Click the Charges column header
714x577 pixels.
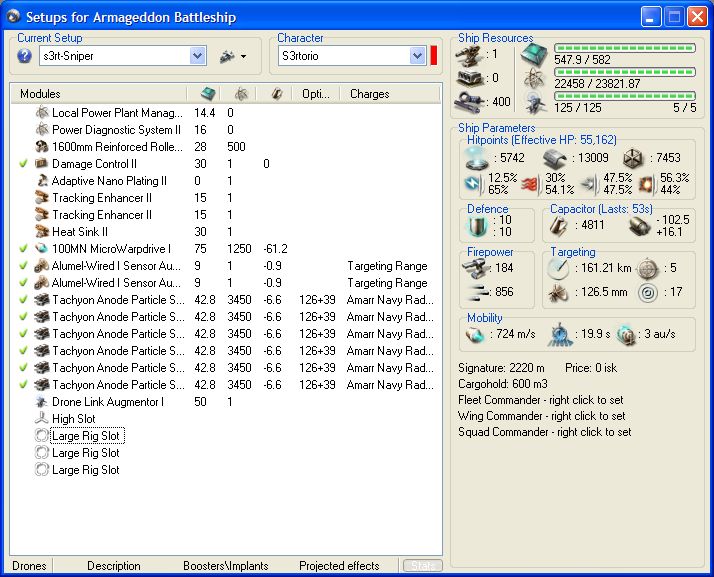click(370, 94)
